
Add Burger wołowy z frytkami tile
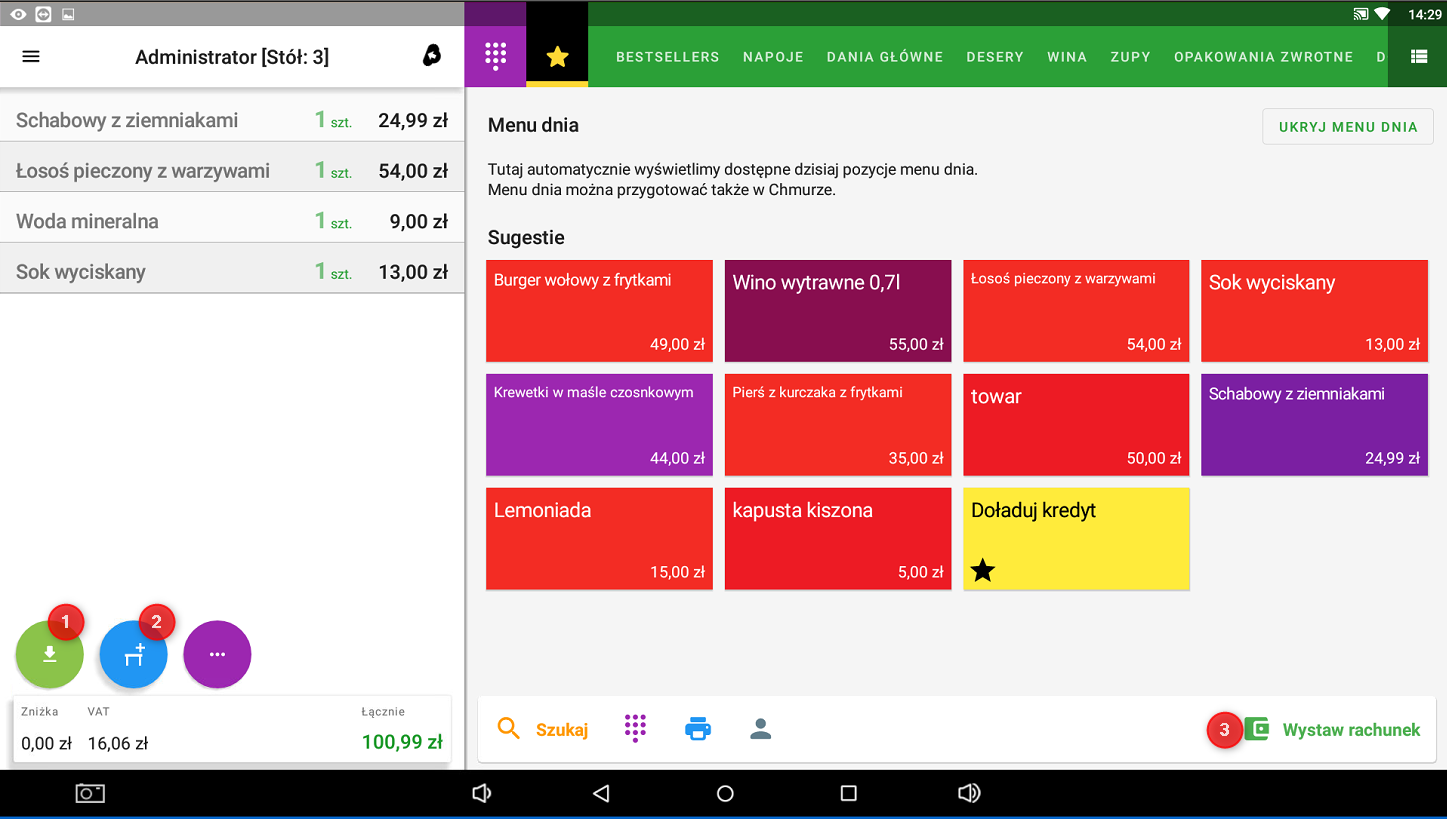click(x=599, y=311)
